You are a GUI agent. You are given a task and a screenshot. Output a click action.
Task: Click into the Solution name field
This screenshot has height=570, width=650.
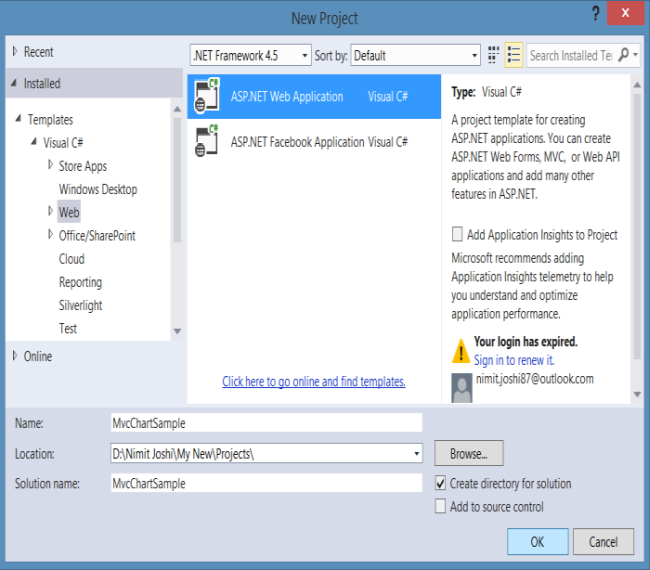tap(267, 483)
